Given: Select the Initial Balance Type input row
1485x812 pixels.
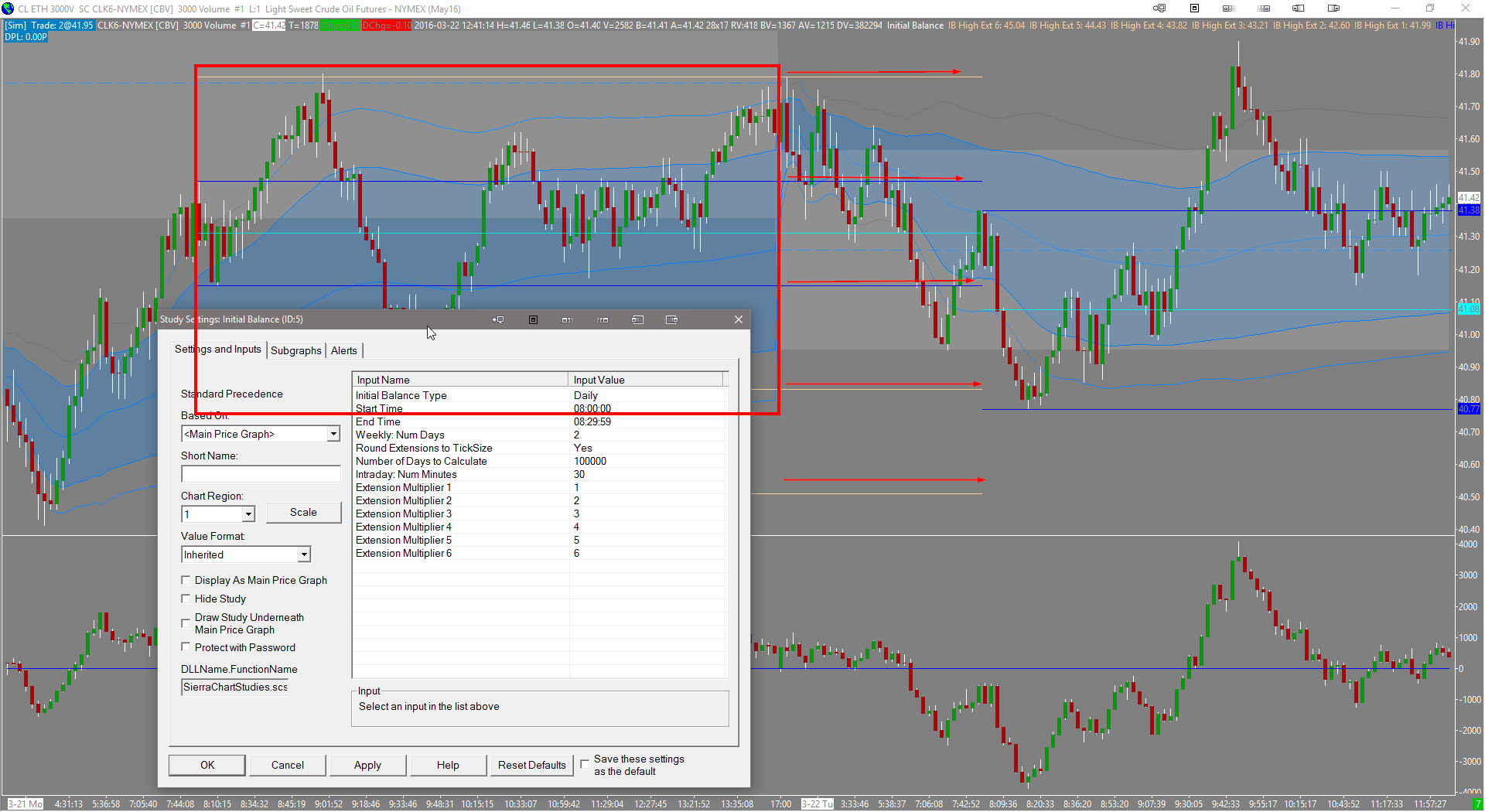Looking at the screenshot, I should (x=539, y=395).
